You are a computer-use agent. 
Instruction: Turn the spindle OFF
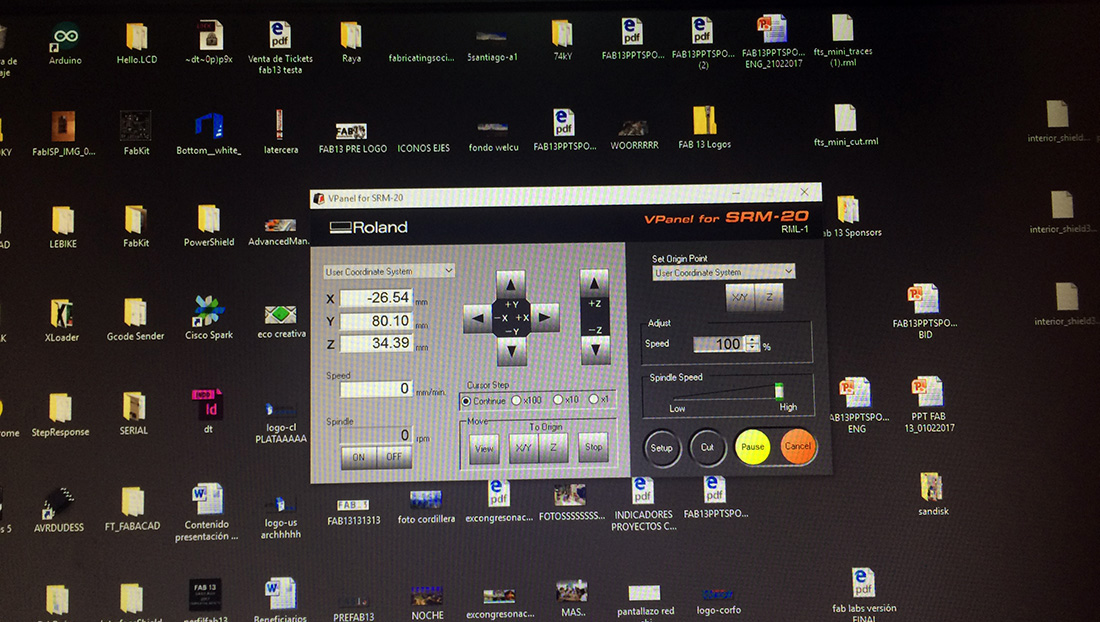[x=394, y=457]
